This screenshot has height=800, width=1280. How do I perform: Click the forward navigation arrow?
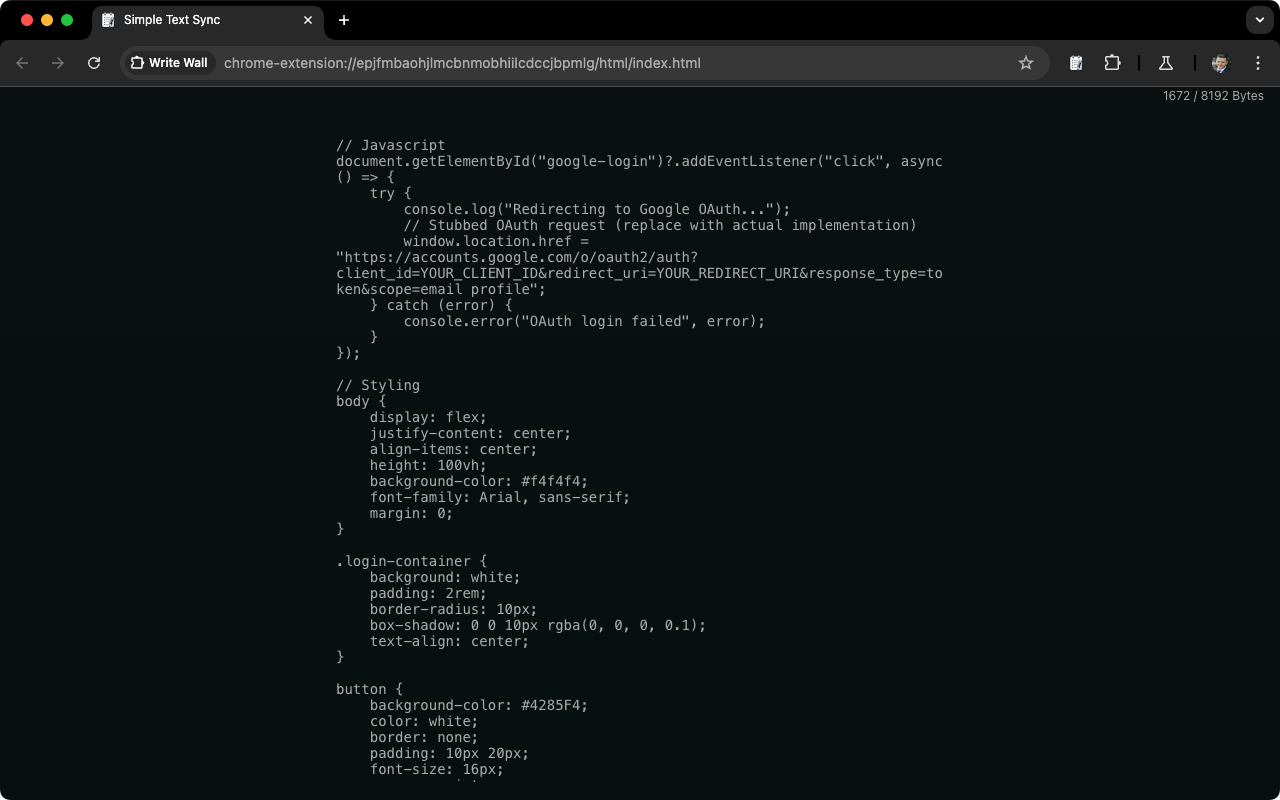[x=58, y=62]
